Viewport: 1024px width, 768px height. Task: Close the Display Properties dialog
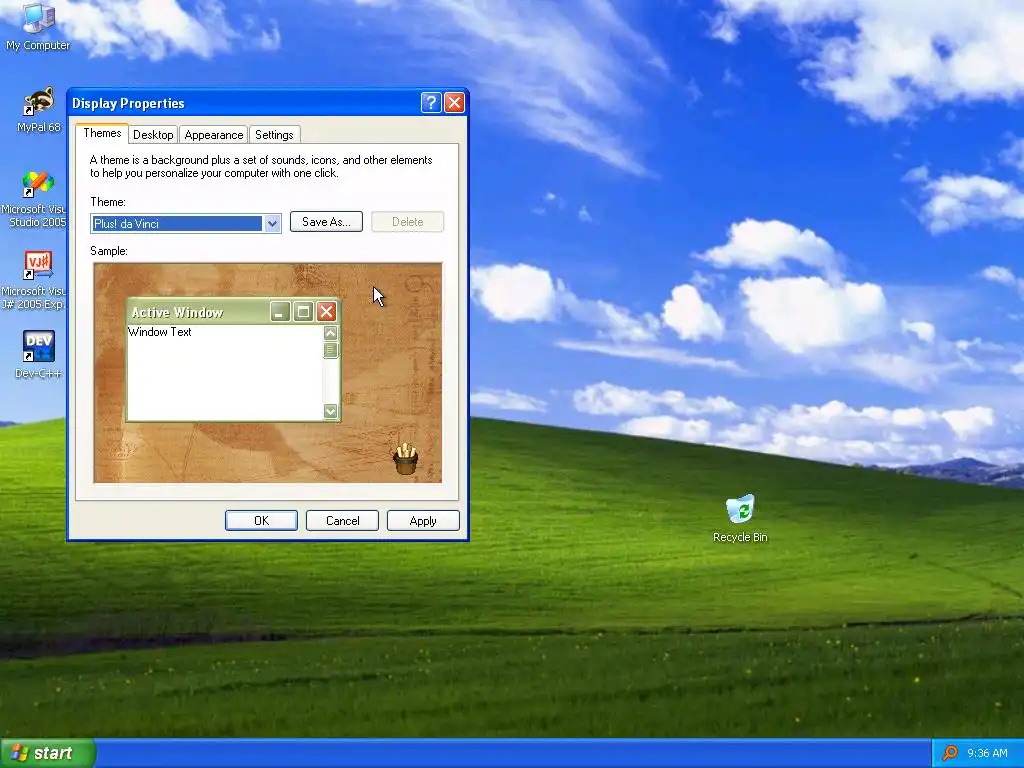coord(455,103)
